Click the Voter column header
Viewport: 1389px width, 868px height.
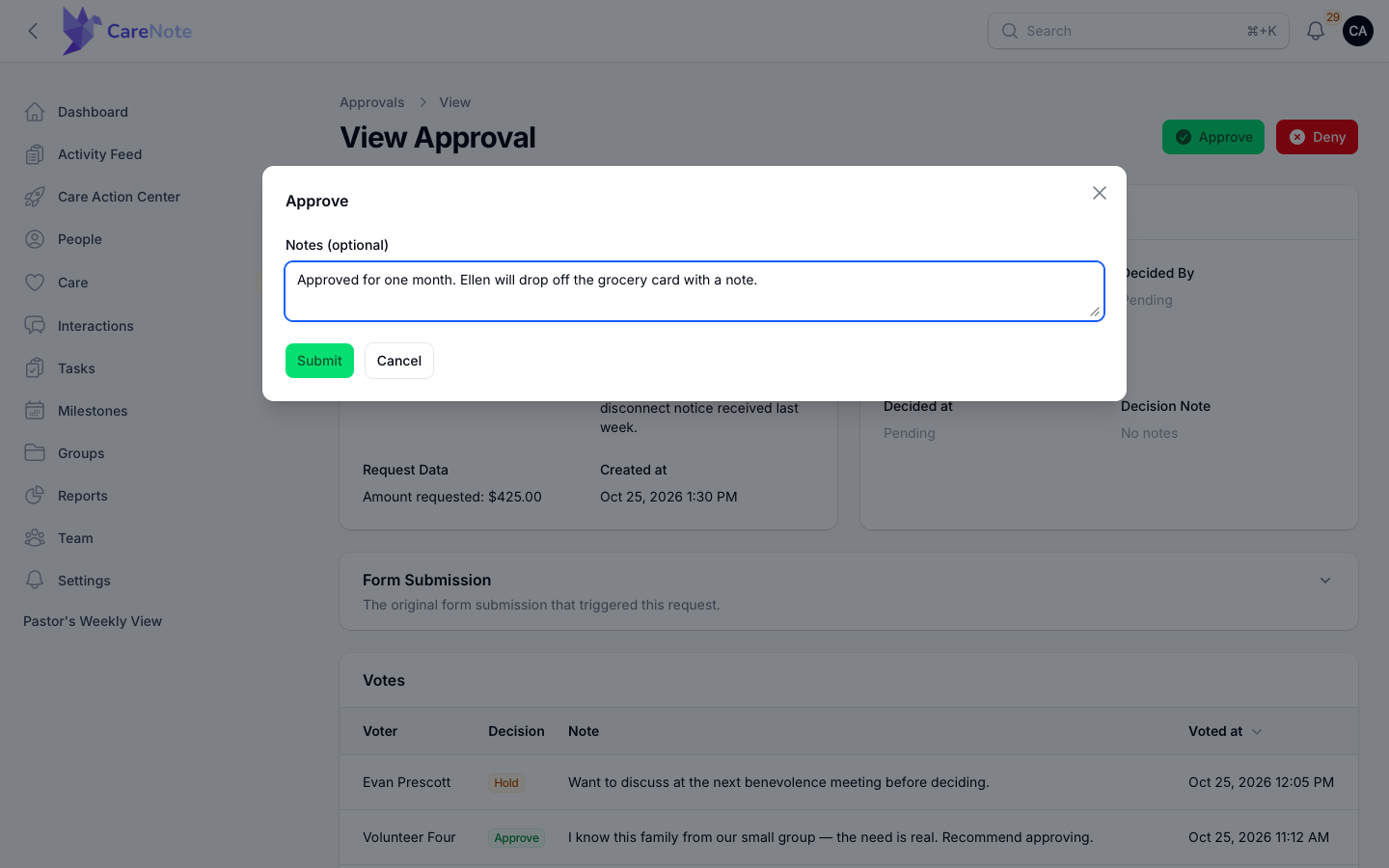click(380, 731)
